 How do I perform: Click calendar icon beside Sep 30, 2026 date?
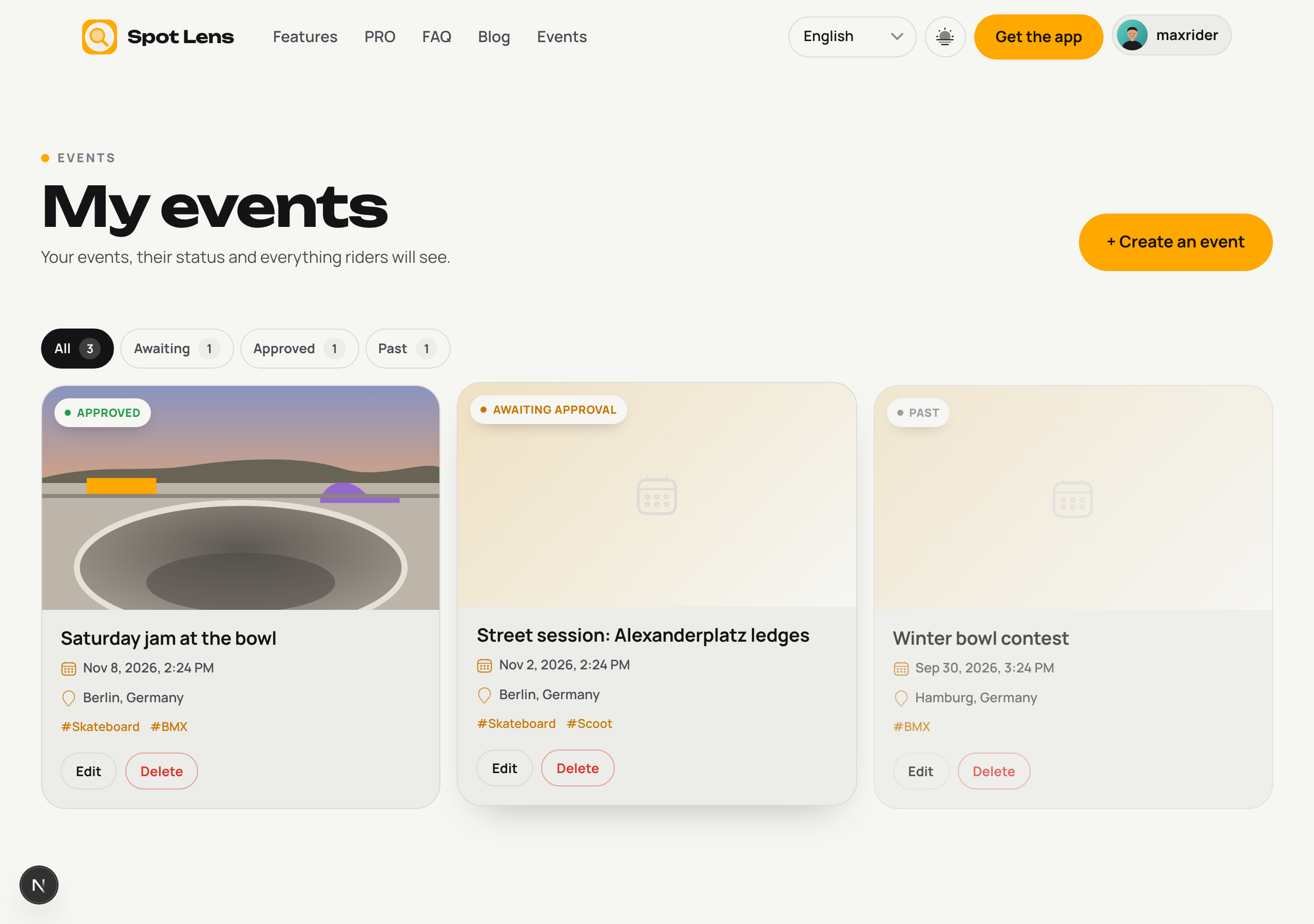click(901, 668)
